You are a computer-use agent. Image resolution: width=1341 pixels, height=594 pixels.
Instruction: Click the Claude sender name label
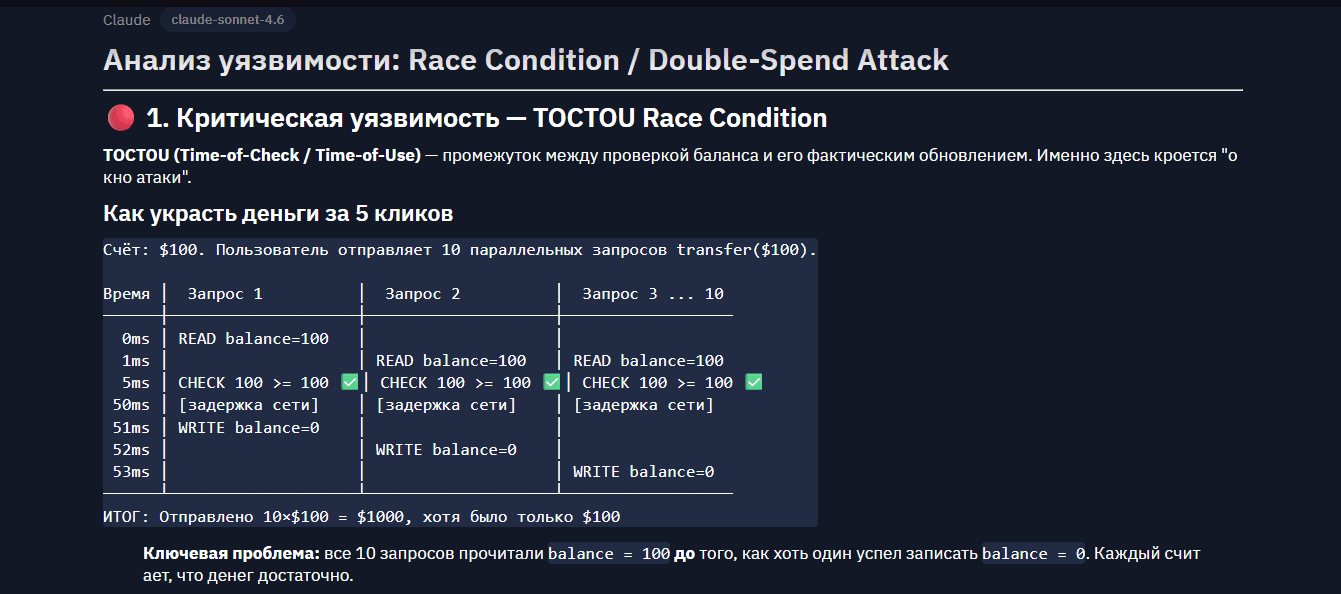point(126,20)
